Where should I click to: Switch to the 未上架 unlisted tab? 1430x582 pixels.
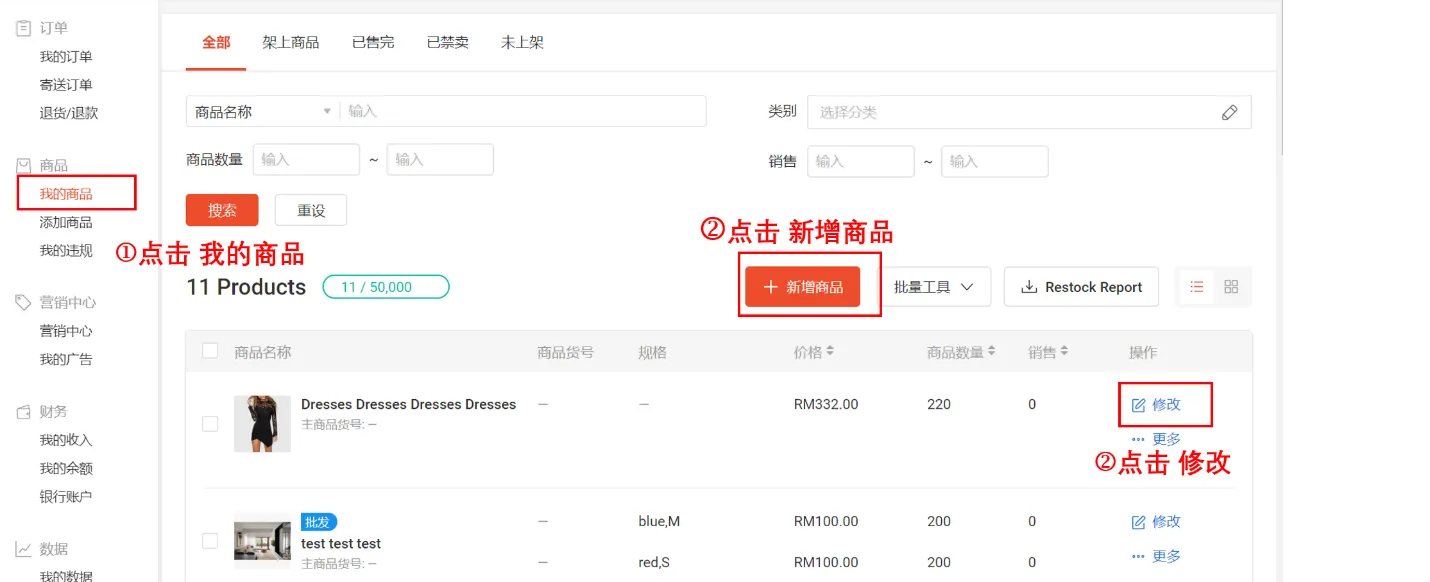[521, 42]
